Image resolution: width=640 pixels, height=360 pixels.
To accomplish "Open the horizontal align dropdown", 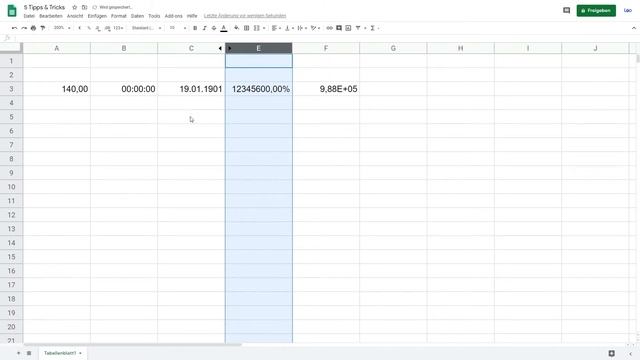I will [276, 28].
